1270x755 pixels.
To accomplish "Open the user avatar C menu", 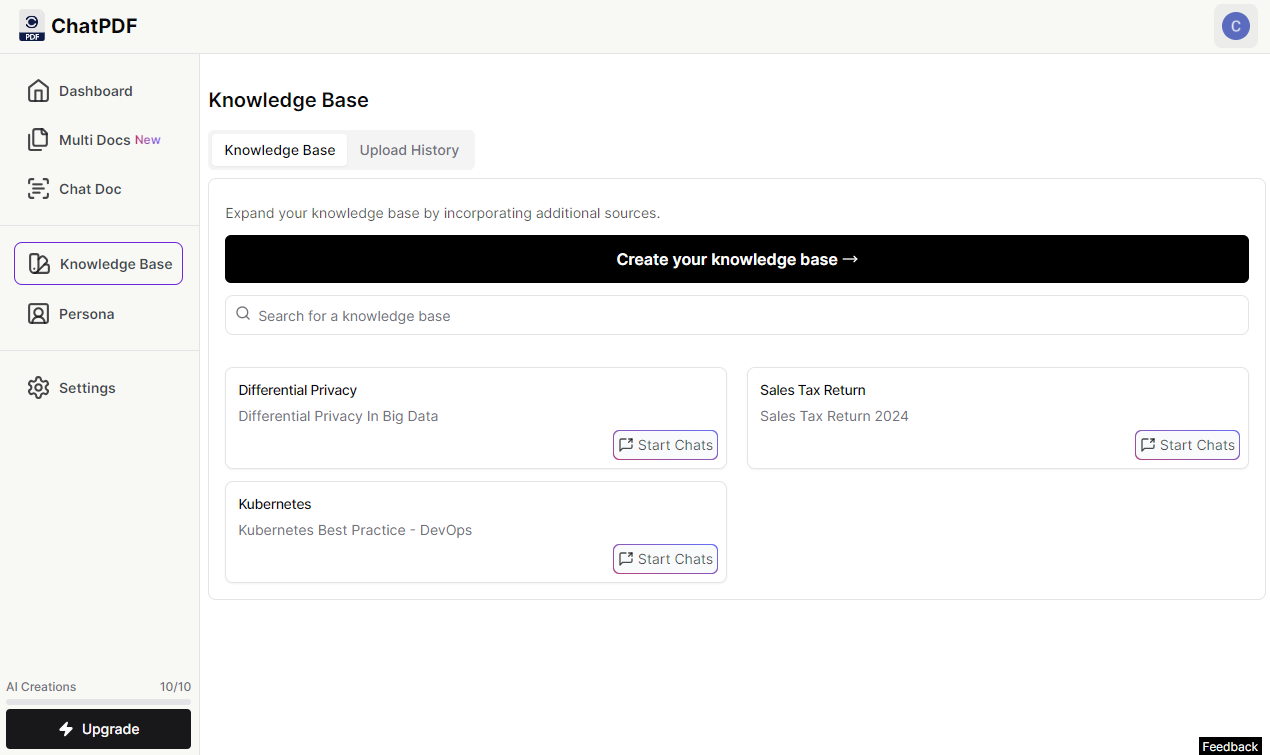I will (1236, 26).
